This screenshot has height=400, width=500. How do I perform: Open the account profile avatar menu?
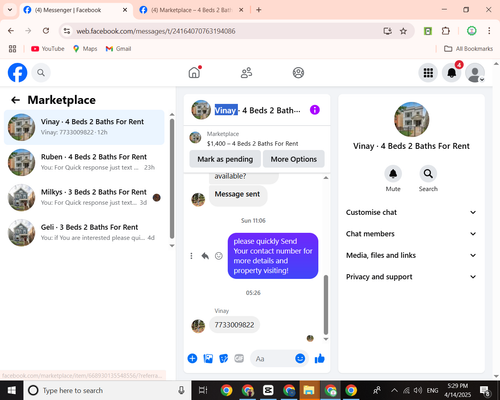coord(475,73)
